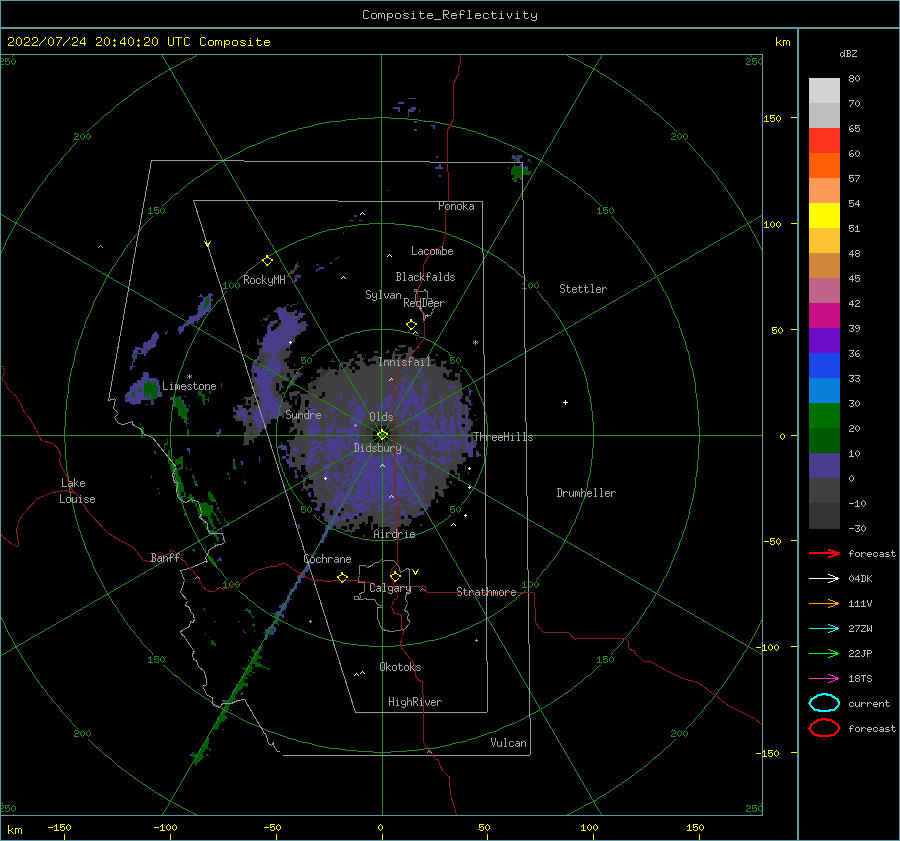Click the Olds city label
This screenshot has width=900, height=841.
click(381, 417)
